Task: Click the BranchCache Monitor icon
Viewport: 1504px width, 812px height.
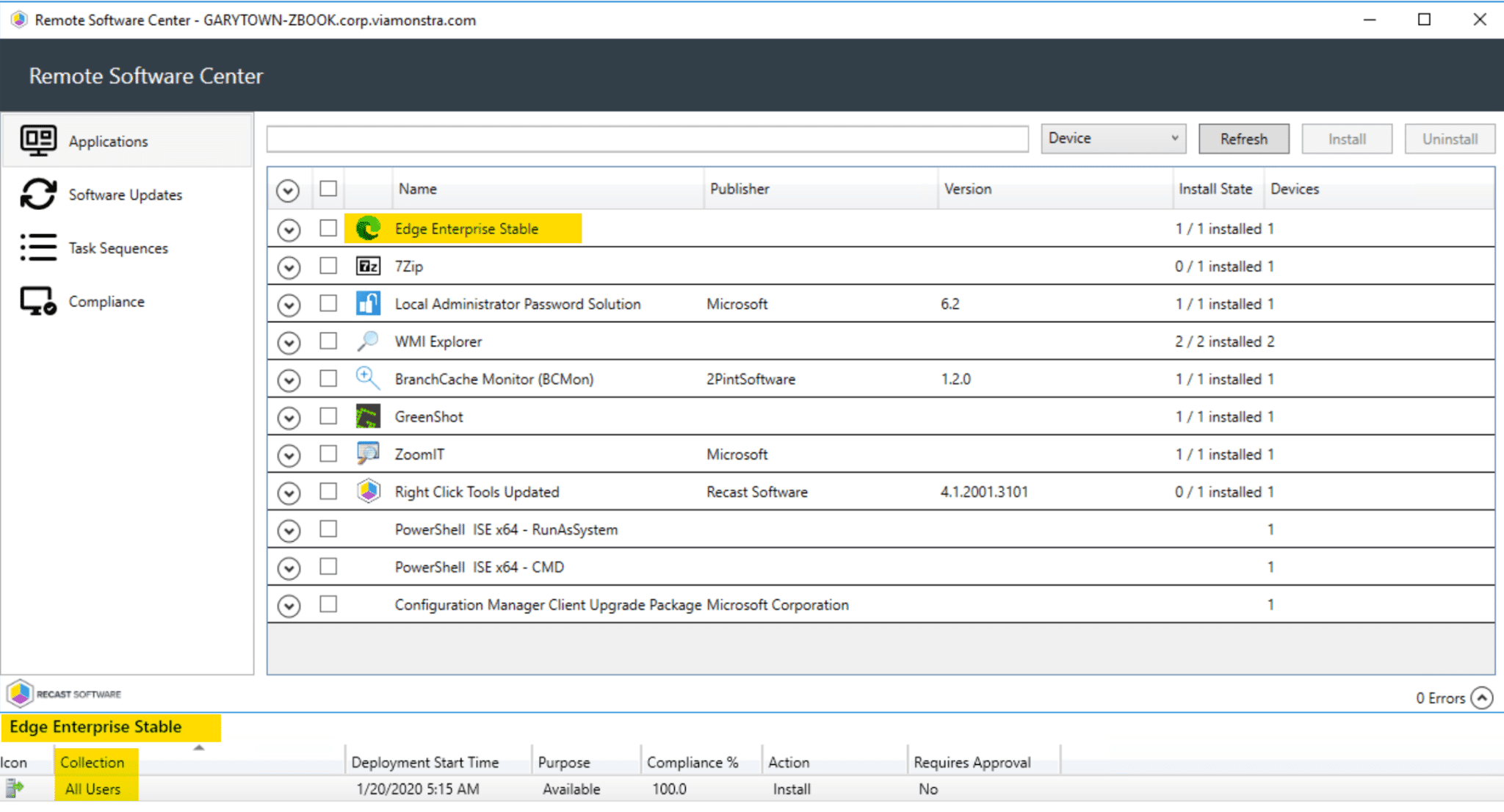Action: point(368,379)
